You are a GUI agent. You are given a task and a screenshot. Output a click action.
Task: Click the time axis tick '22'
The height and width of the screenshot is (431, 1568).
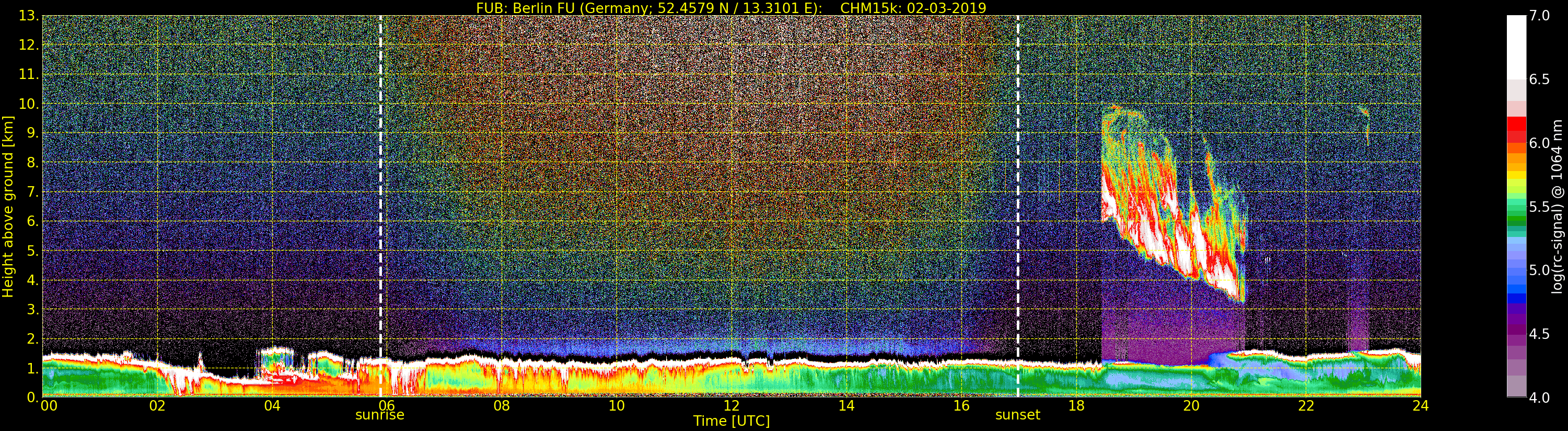tap(1306, 405)
